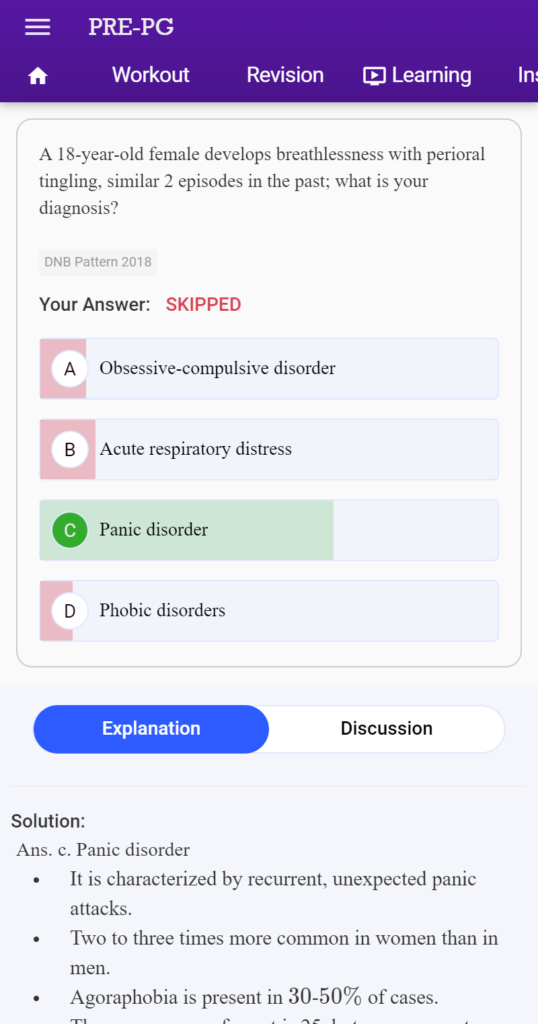Click the PRE-PG app title
Viewport: 538px width, 1024px height.
(131, 27)
